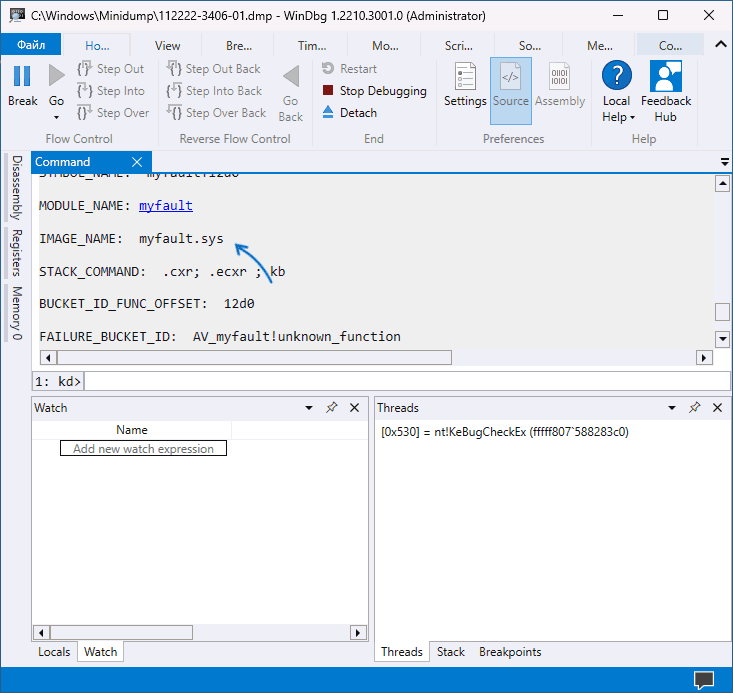Image resolution: width=733 pixels, height=693 pixels.
Task: Switch to the Bre... ribbon tab
Action: click(x=239, y=45)
